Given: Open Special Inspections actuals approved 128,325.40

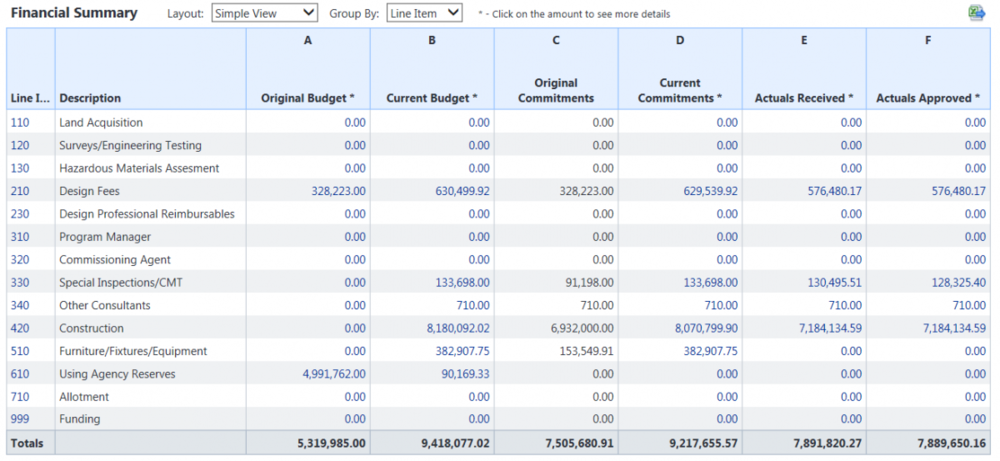Looking at the screenshot, I should pos(959,282).
